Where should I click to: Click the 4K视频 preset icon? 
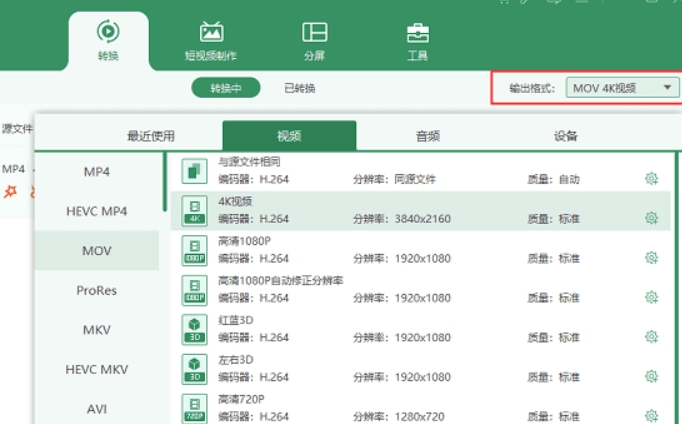pyautogui.click(x=194, y=210)
